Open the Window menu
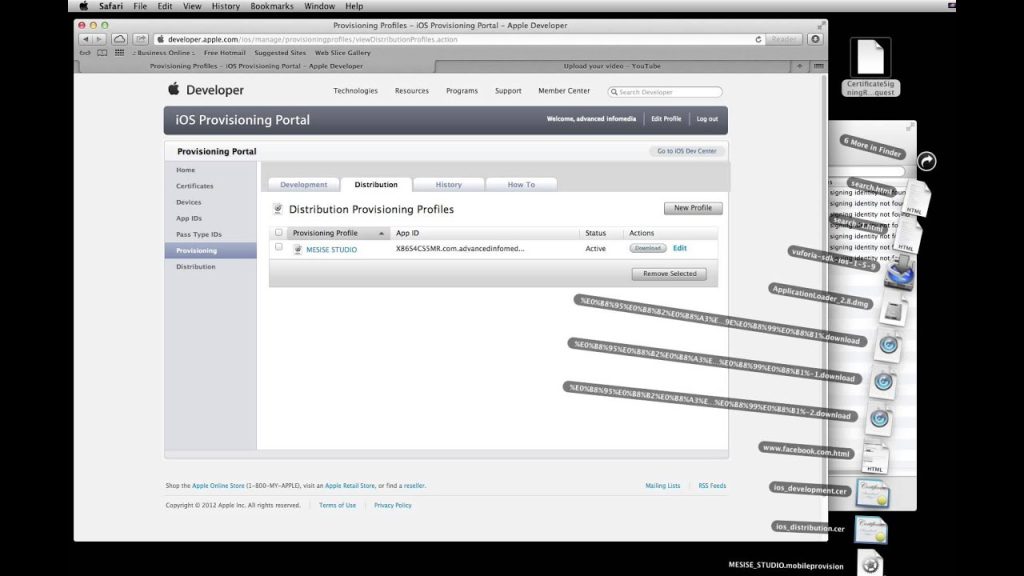 [319, 6]
